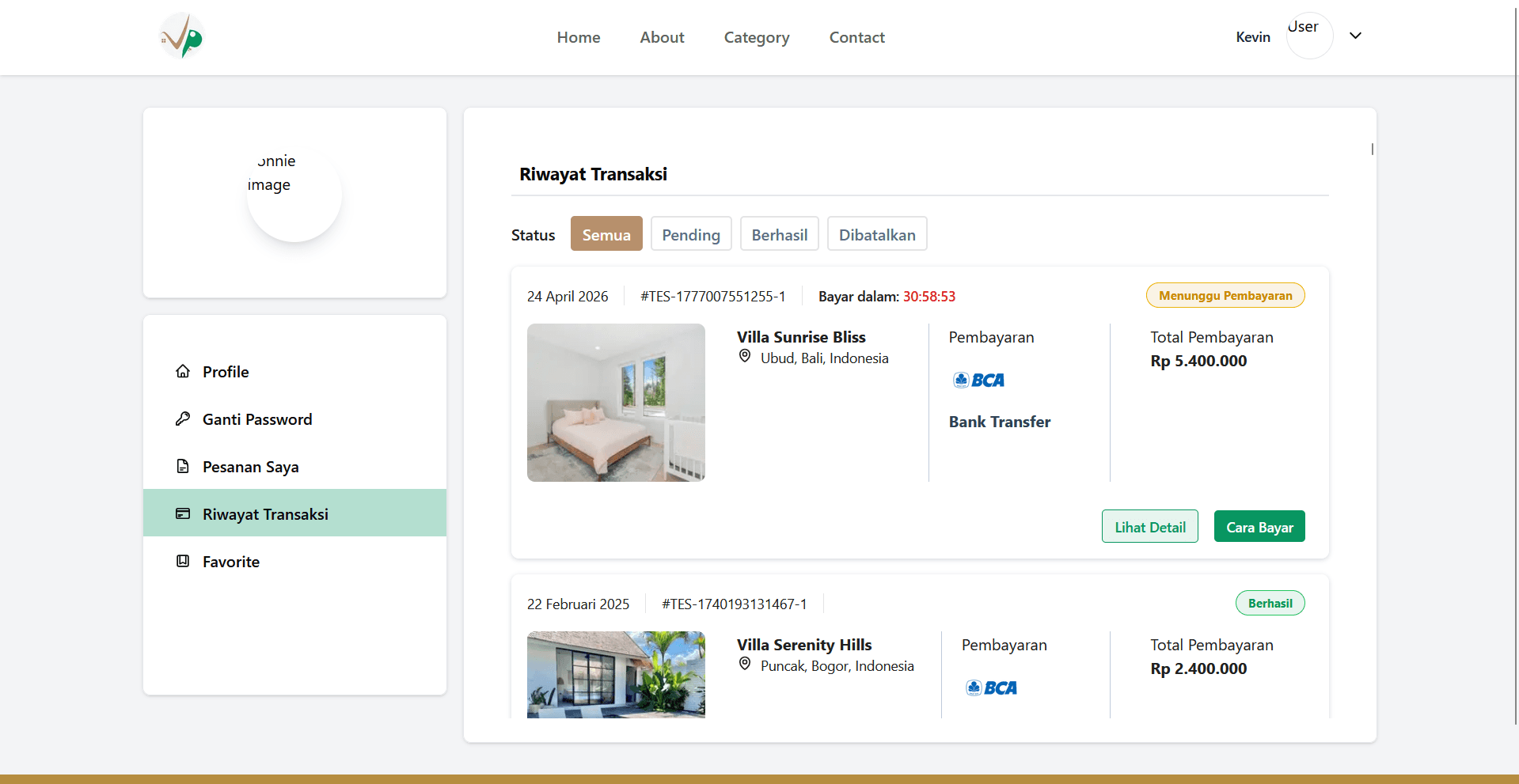Viewport: 1519px width, 784px height.
Task: Click the Menunggu Pembayaran status badge
Action: click(1225, 295)
